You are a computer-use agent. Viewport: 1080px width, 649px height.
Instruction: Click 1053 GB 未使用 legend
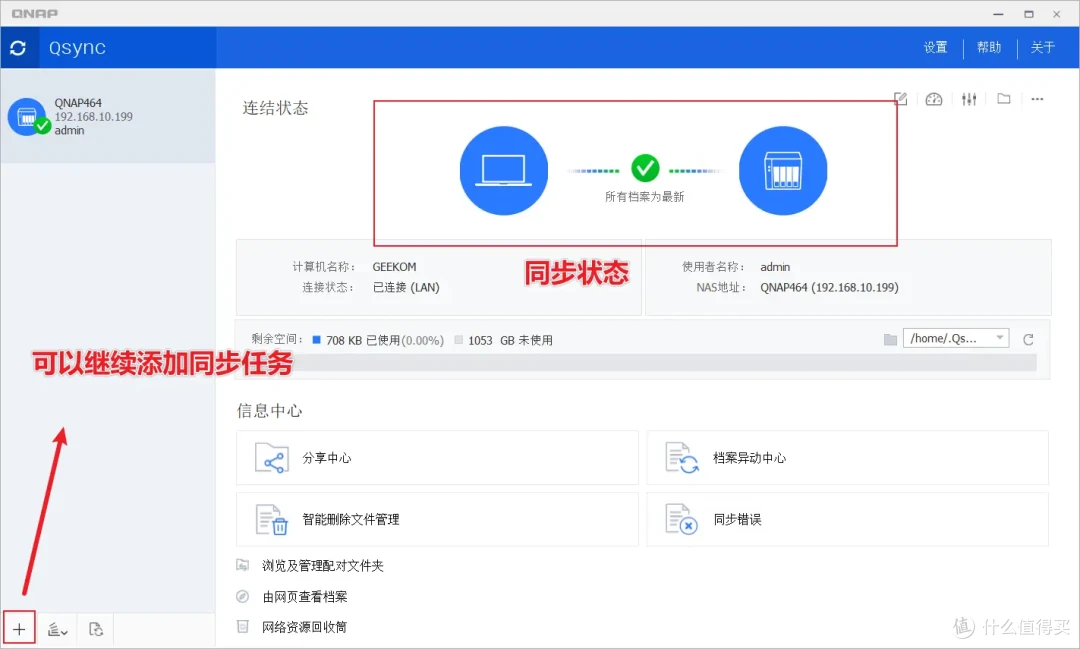(x=503, y=340)
